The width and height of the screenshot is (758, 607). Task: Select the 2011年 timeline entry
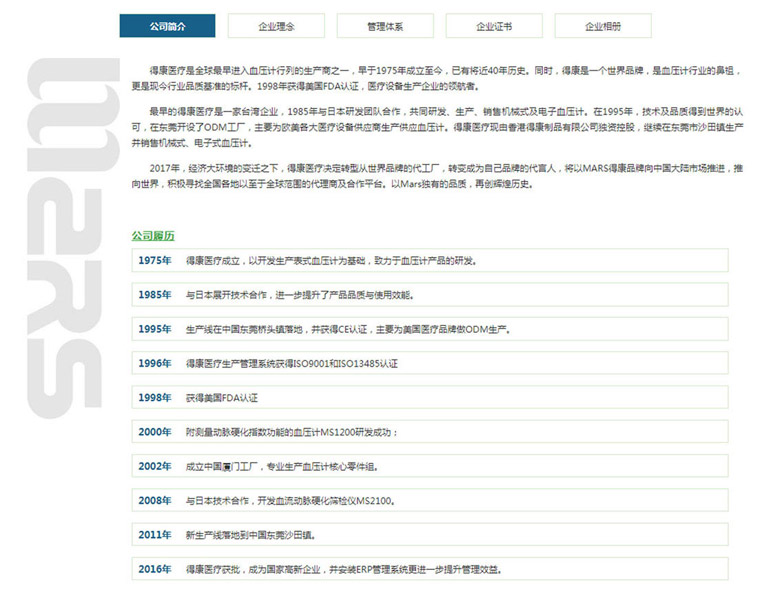[x=430, y=535]
